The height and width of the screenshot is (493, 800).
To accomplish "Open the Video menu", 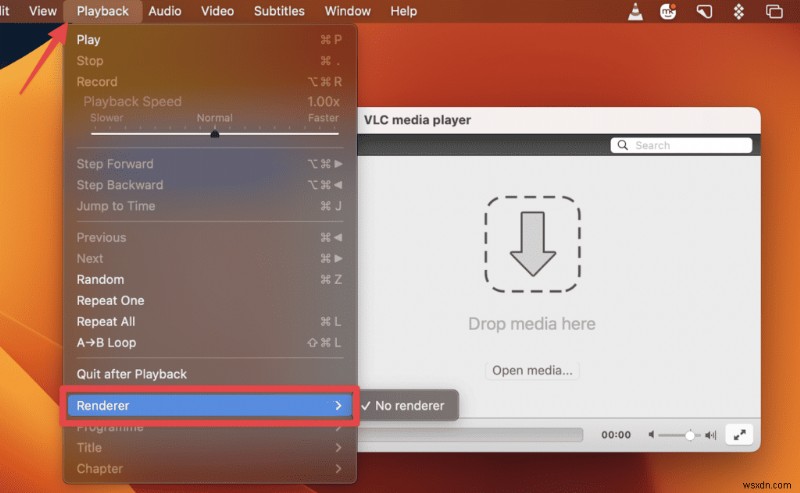I will (217, 11).
